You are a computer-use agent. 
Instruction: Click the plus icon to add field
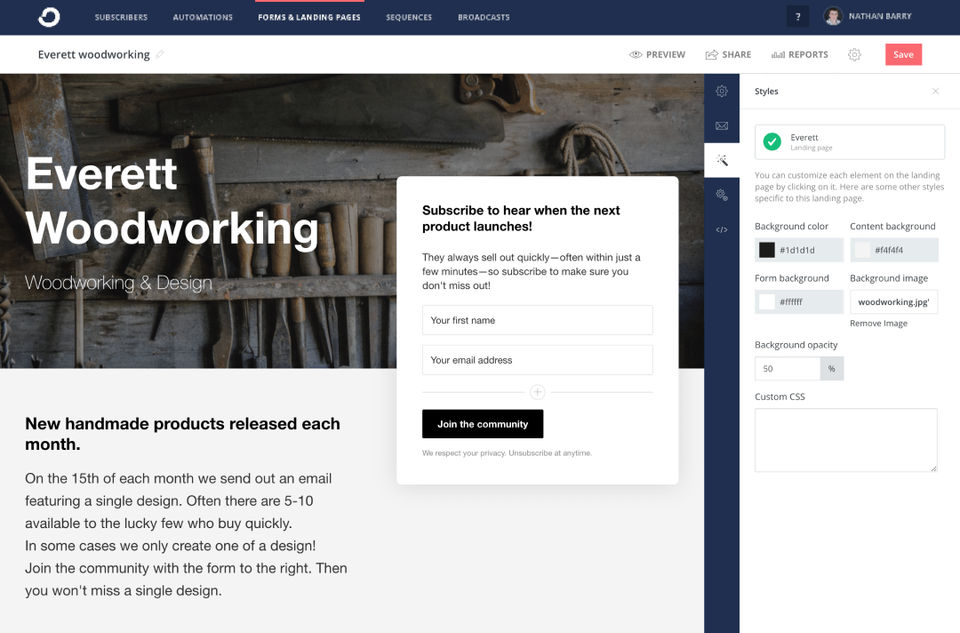(x=537, y=392)
